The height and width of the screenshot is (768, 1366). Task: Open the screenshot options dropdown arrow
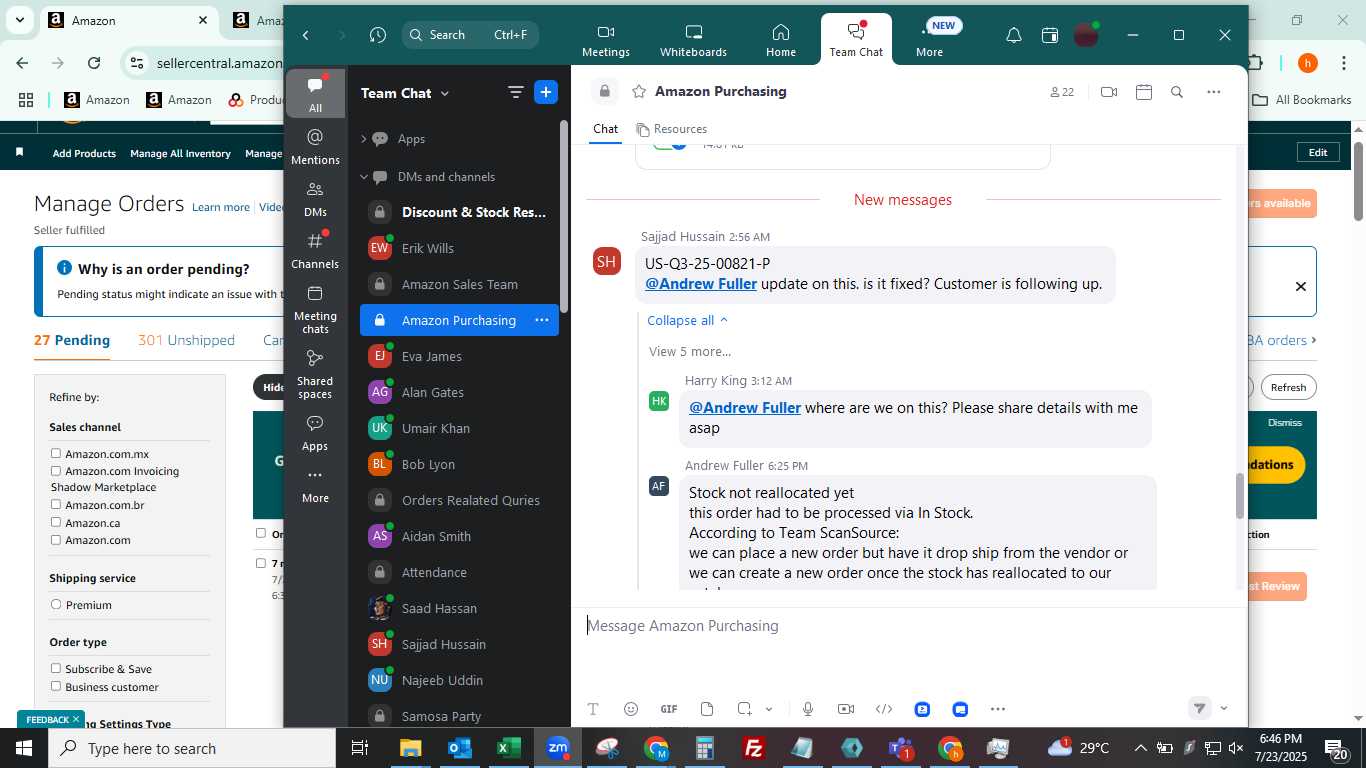769,709
